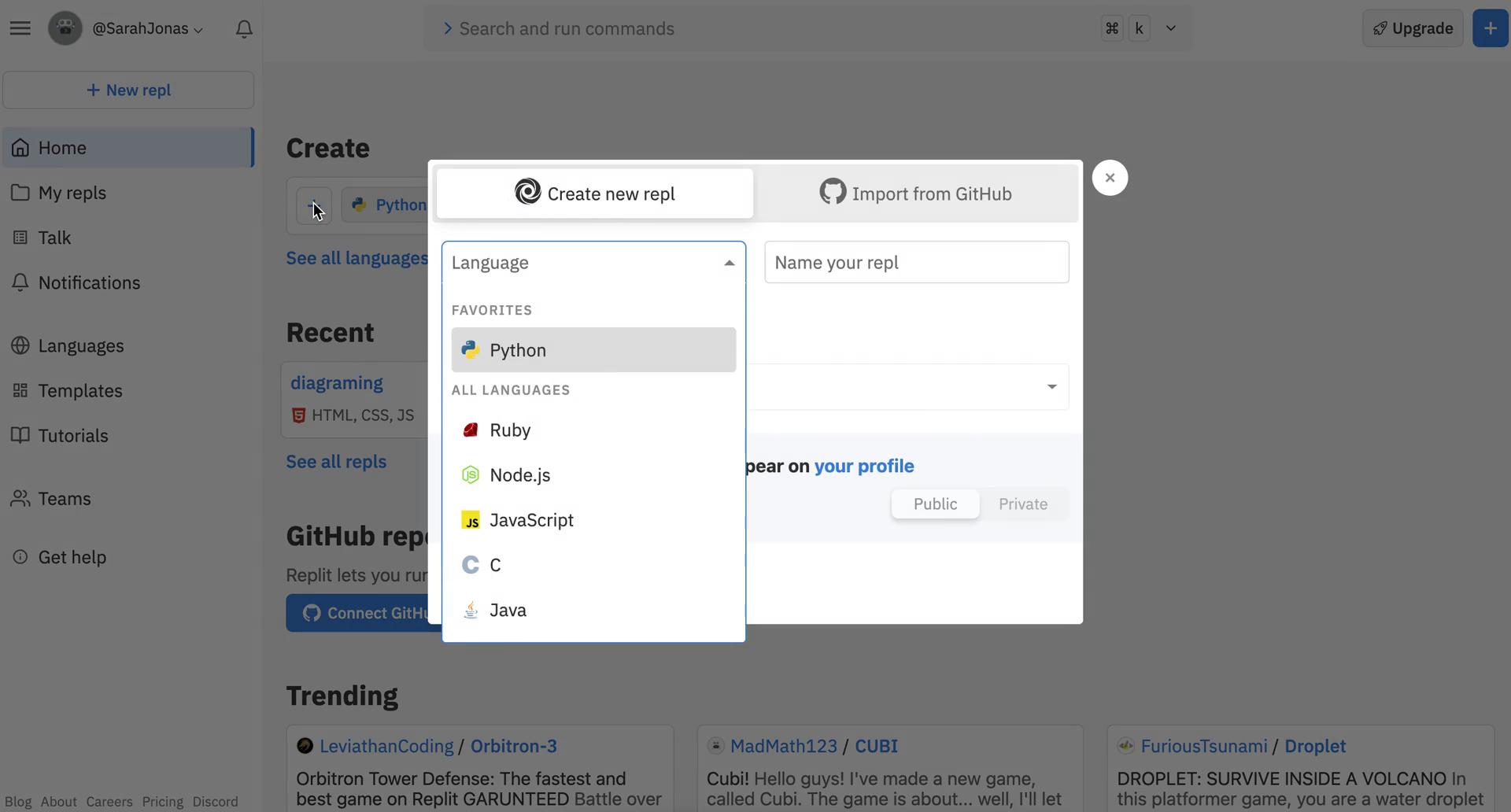1511x812 pixels.
Task: Pick JavaScript from all languages
Action: pyautogui.click(x=531, y=520)
